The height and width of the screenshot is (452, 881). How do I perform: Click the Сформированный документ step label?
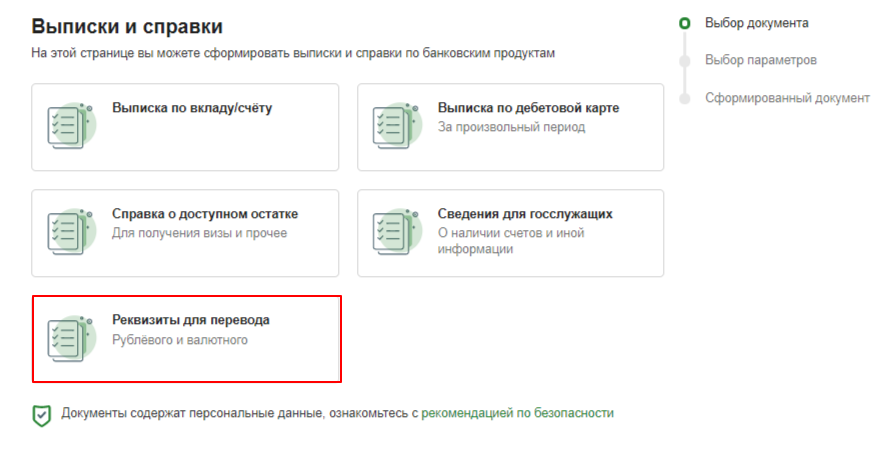click(786, 98)
